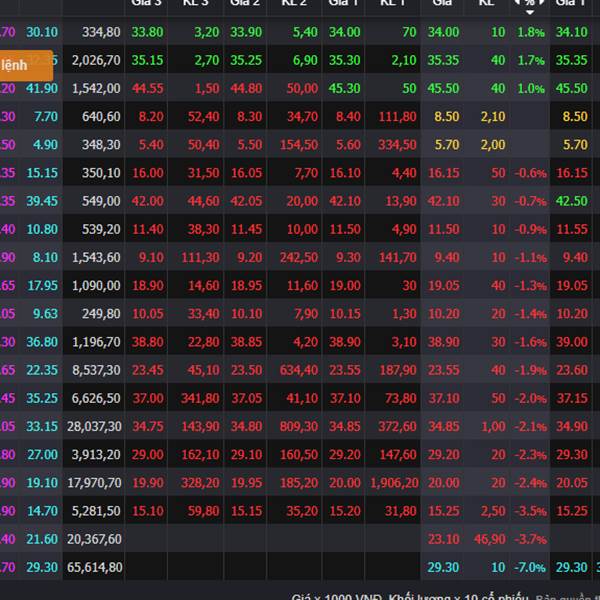This screenshot has width=600, height=600.
Task: Select the total volume cell '5,281,50'
Action: pyautogui.click(x=96, y=511)
